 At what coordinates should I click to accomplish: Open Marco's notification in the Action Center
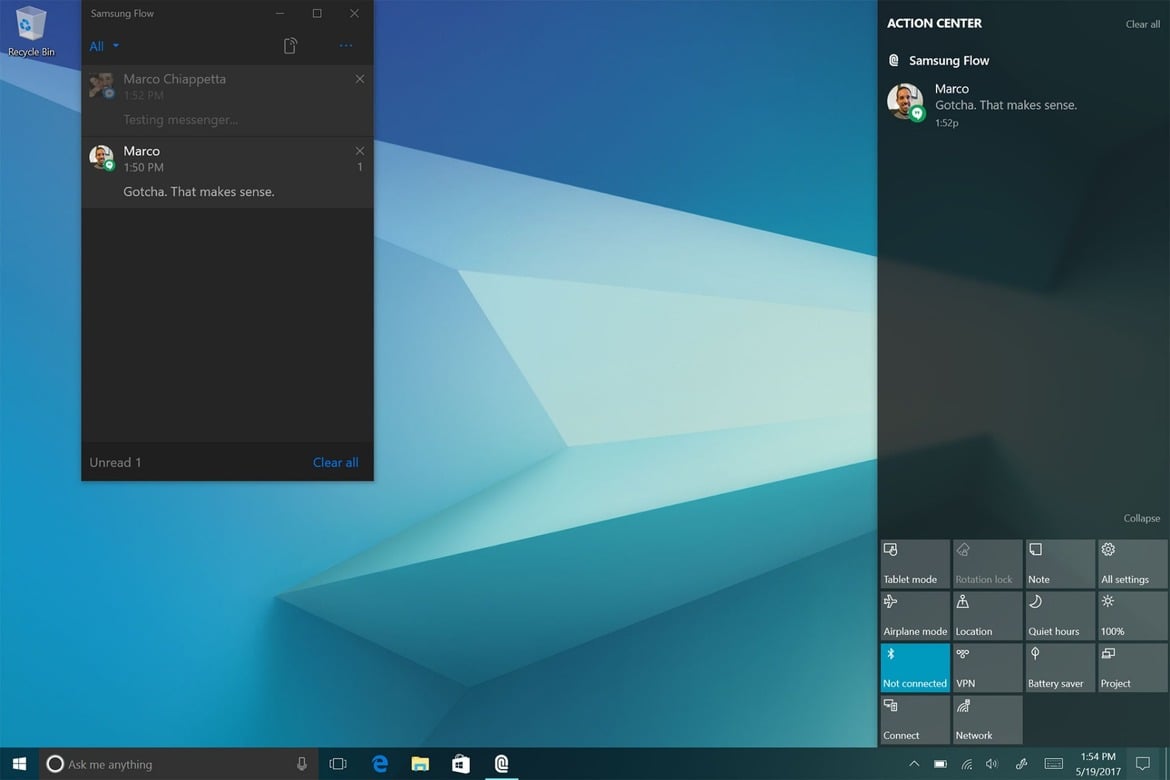pyautogui.click(x=1023, y=104)
